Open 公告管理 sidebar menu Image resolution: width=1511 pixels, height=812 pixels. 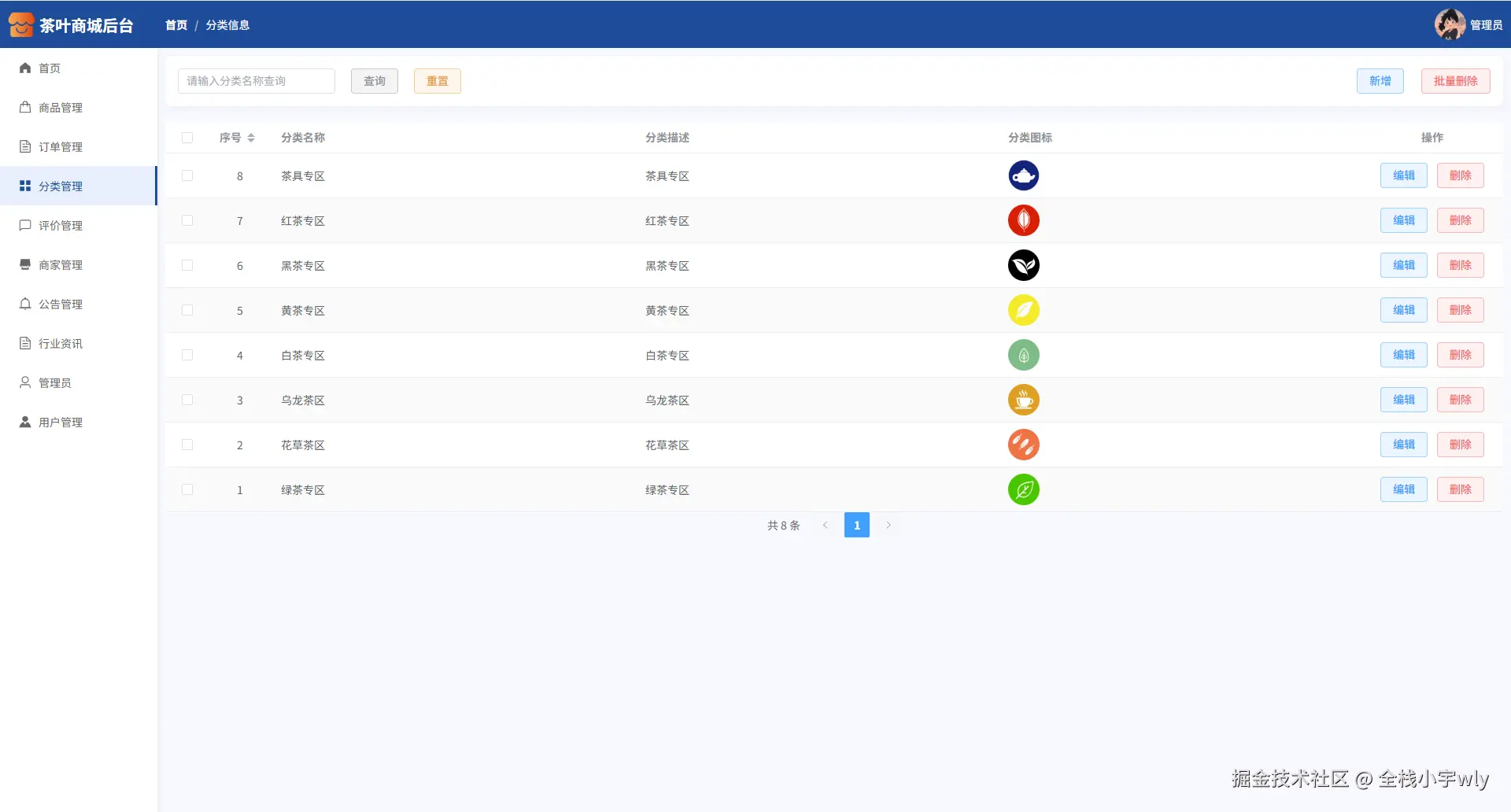coord(79,304)
